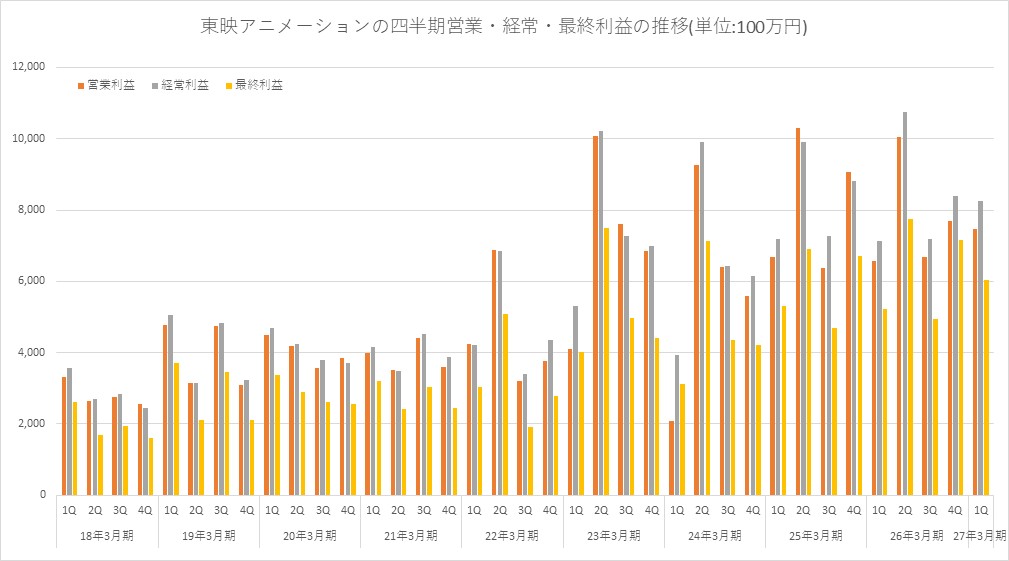
Task: Select the orange bar for 25年3月期 4Q
Action: coord(848,333)
